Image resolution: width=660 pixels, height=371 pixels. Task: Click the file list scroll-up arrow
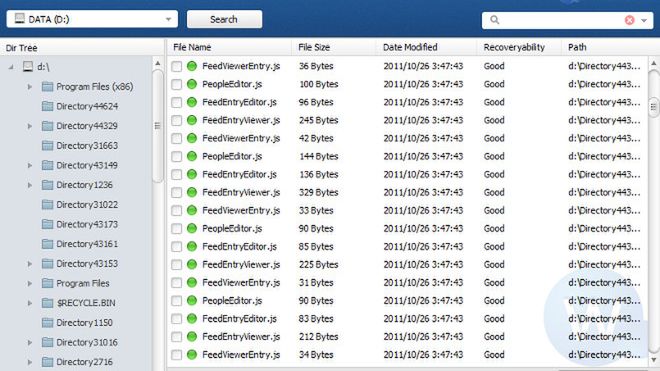[x=653, y=64]
